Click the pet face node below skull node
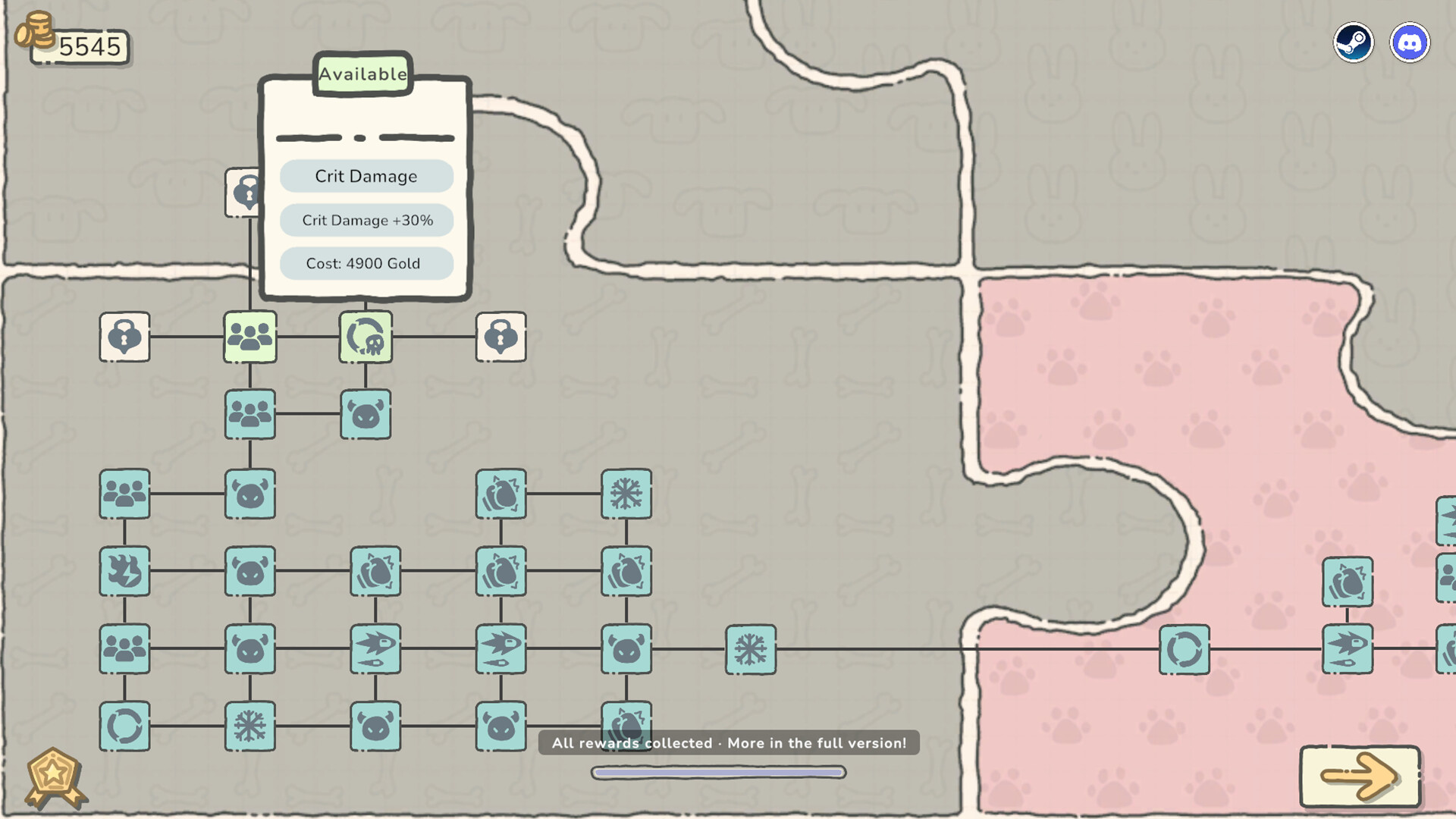 coord(366,415)
